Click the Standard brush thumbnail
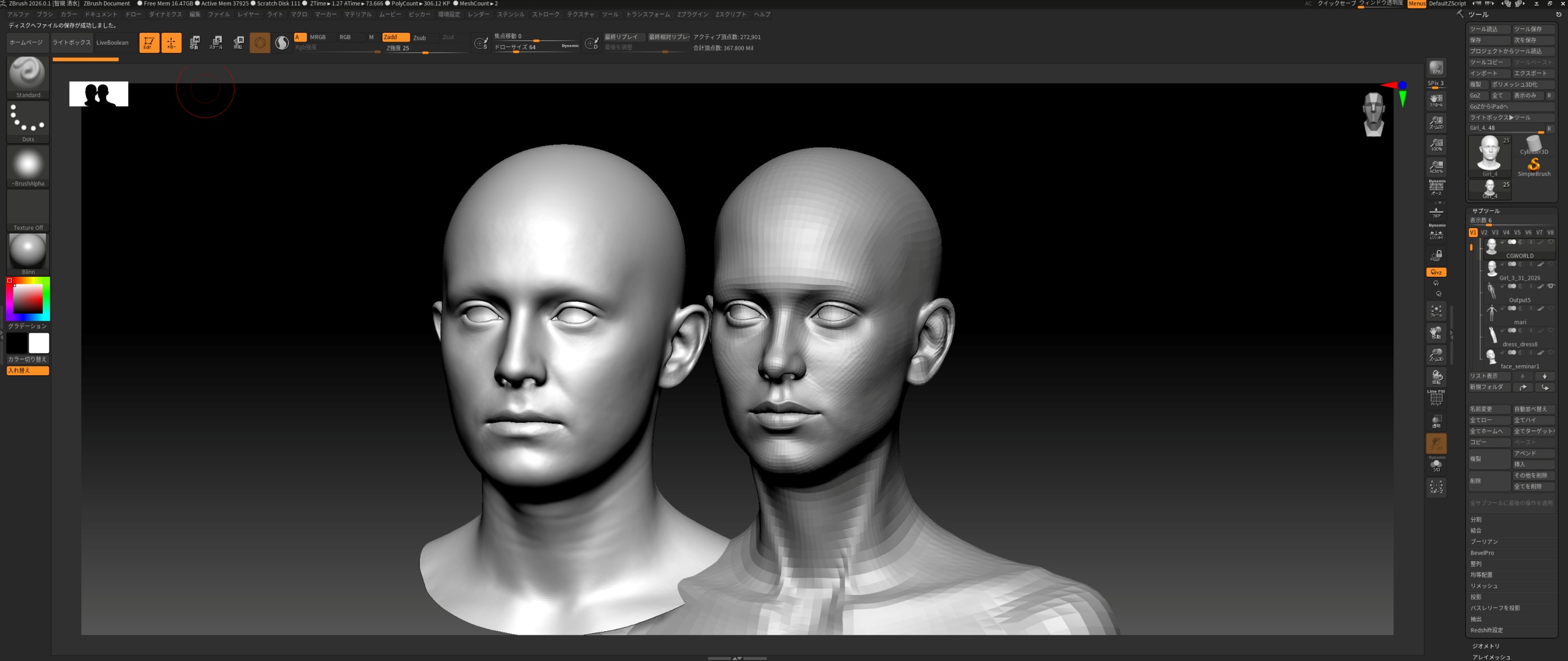This screenshot has width=1568, height=661. click(27, 75)
